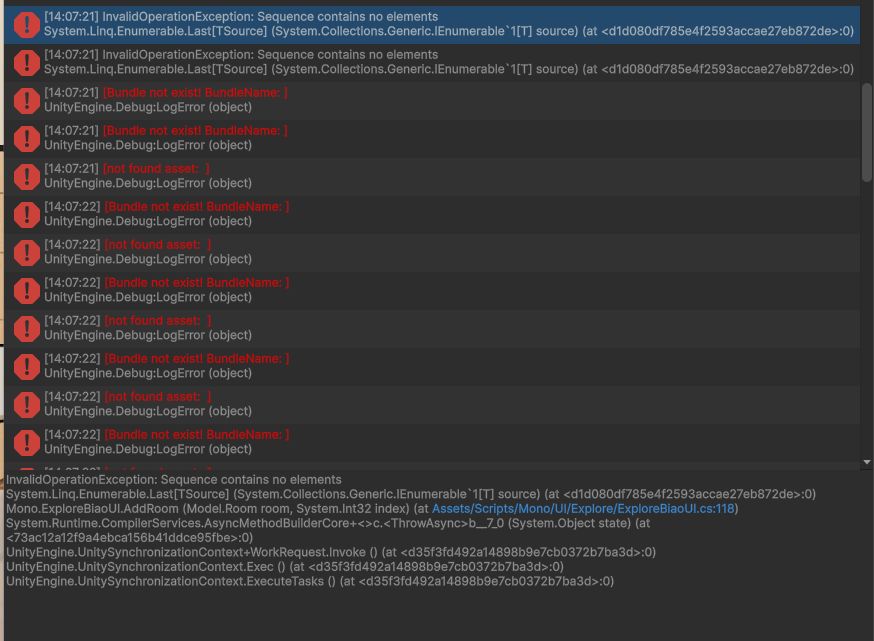The image size is (874, 641).
Task: Click the error icon beside the 14:07:21 'not found asset' entry
Action: (x=27, y=177)
